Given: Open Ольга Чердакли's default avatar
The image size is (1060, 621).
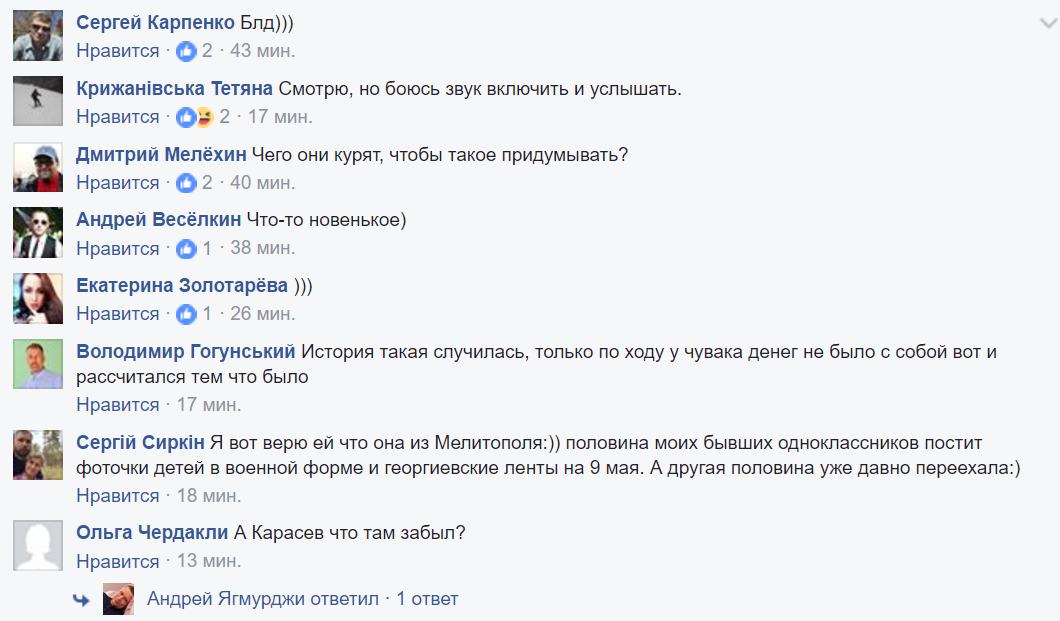Looking at the screenshot, I should click(38, 546).
